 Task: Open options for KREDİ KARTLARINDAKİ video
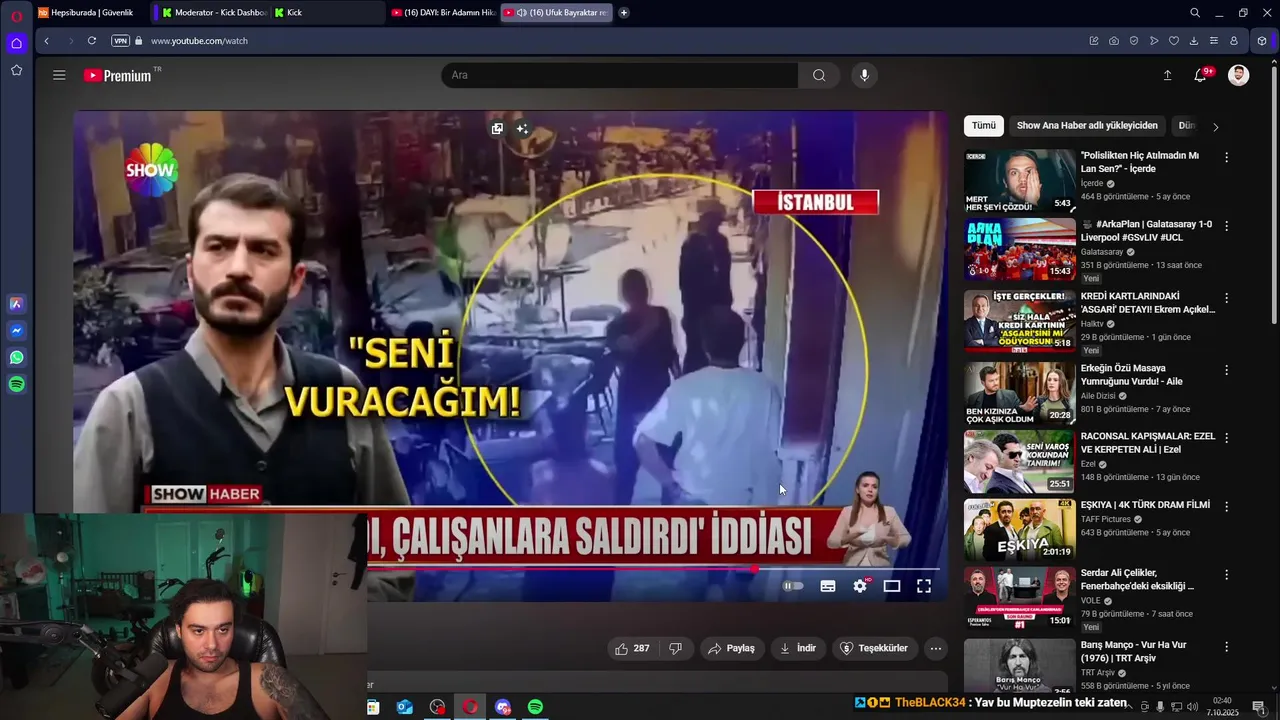(1226, 298)
